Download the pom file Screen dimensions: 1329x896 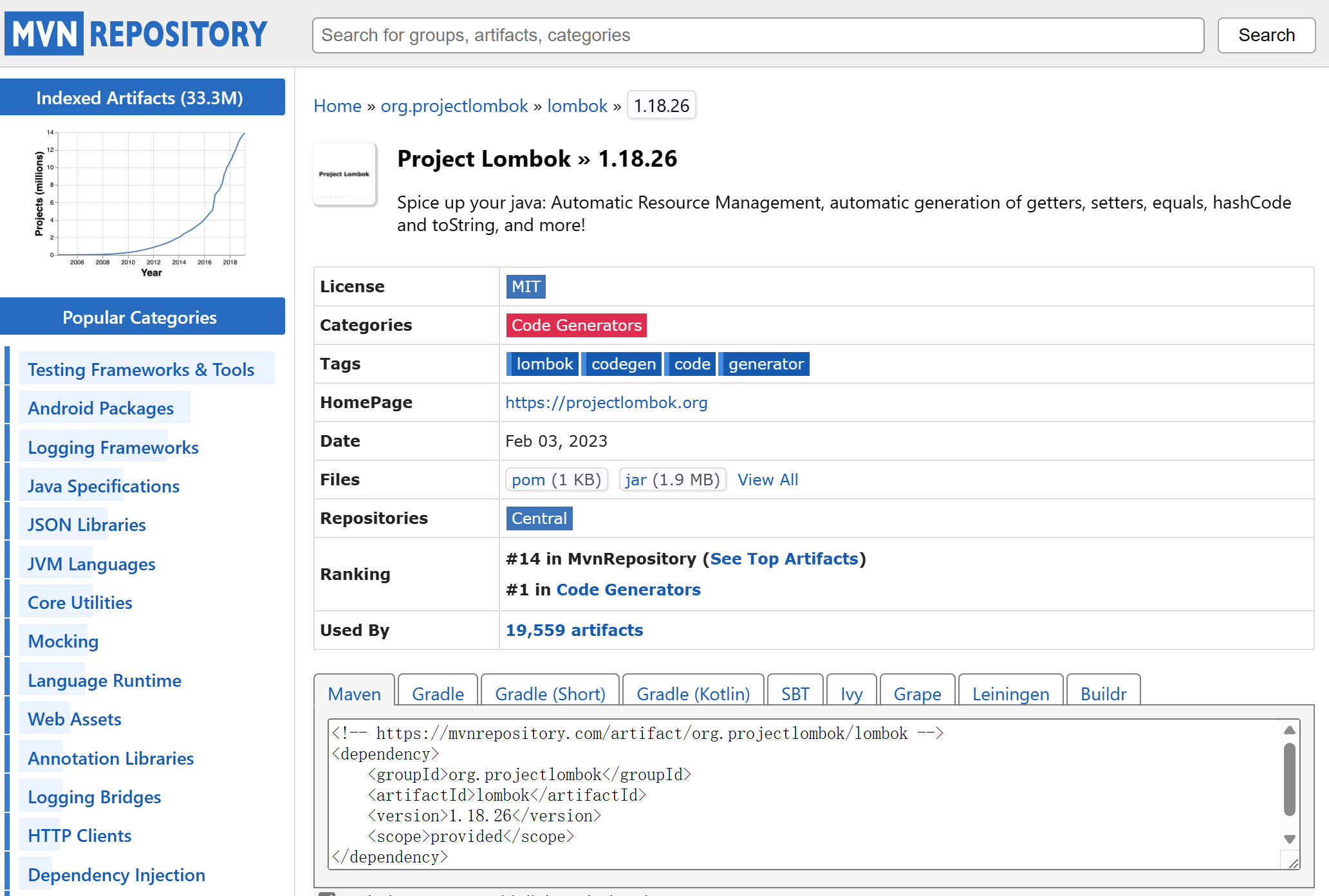tap(557, 480)
